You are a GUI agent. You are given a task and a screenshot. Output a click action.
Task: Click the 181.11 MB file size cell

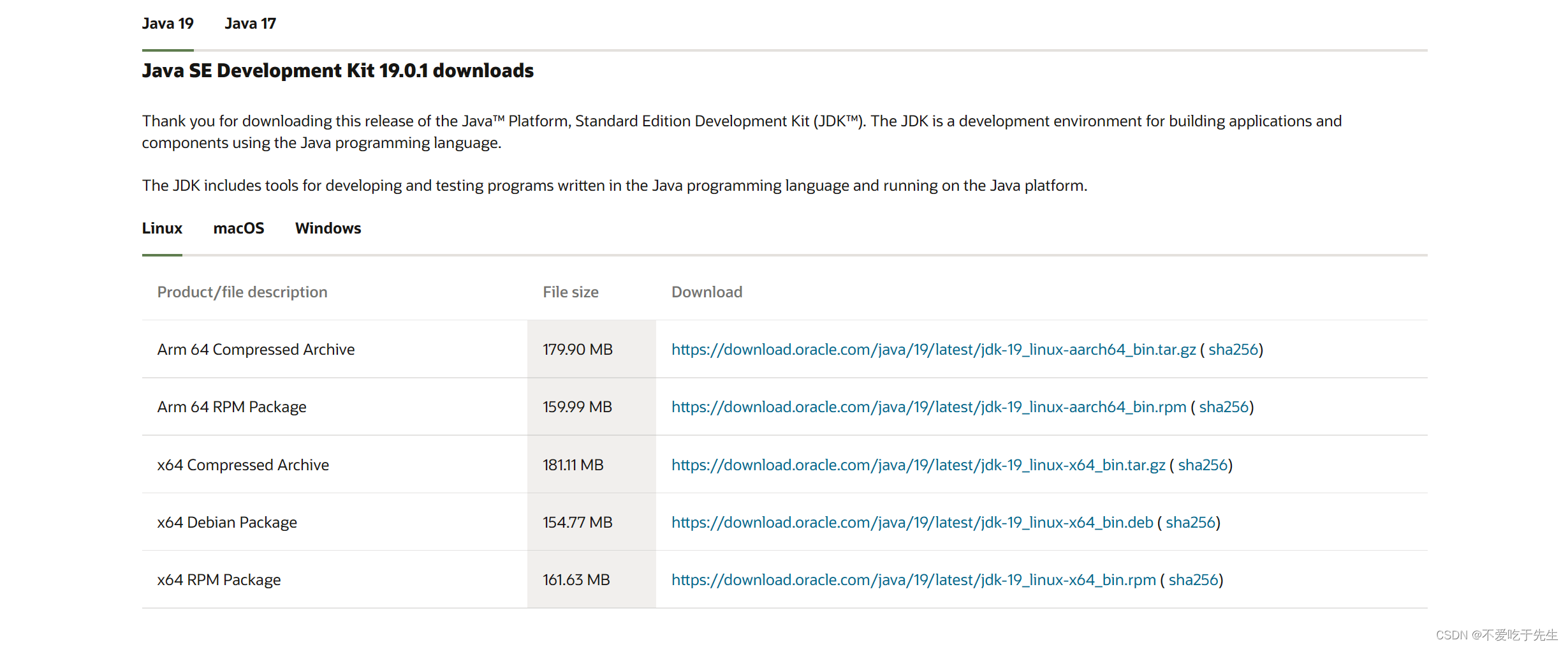[x=592, y=465]
